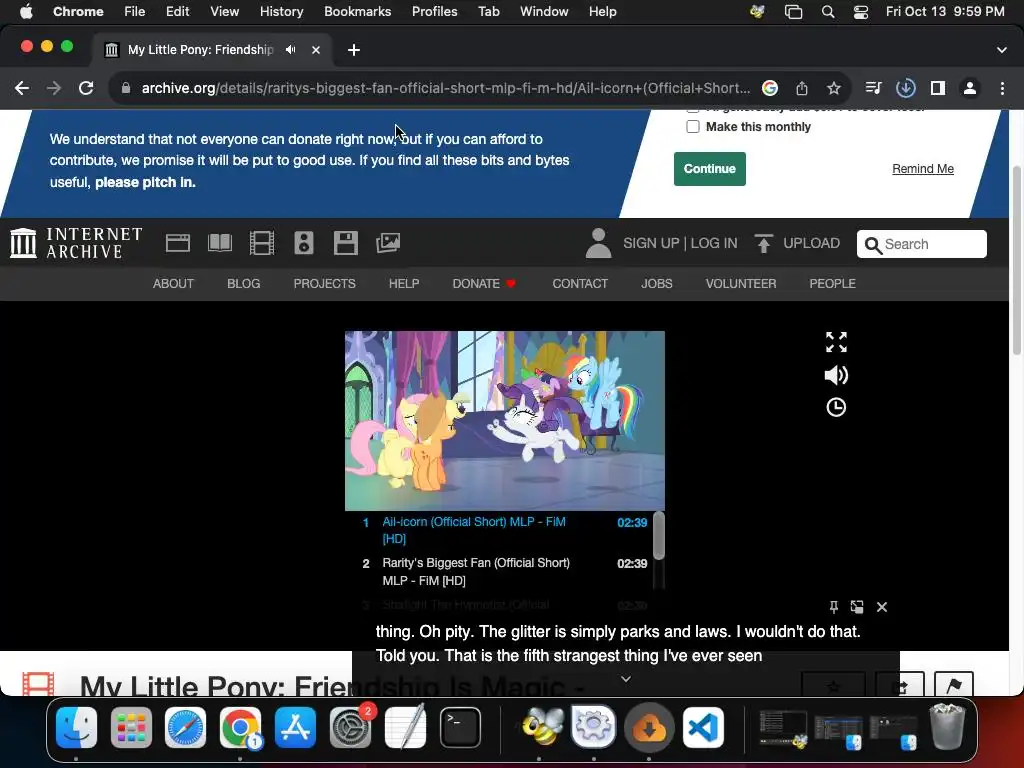This screenshot has width=1024, height=768.
Task: Mute the video player volume
Action: [836, 375]
